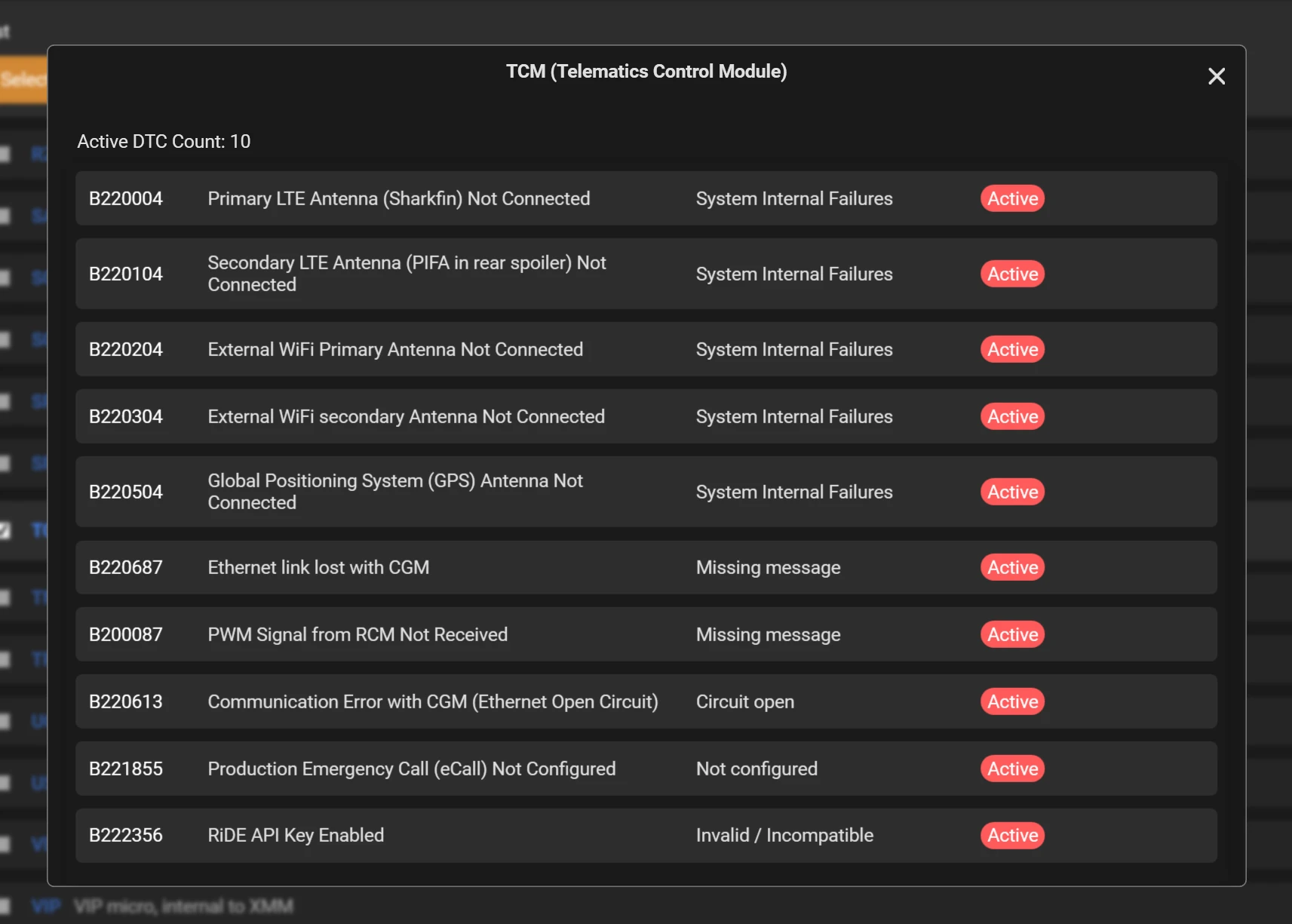
Task: Click the Active badge for B220687
Action: tap(1012, 567)
